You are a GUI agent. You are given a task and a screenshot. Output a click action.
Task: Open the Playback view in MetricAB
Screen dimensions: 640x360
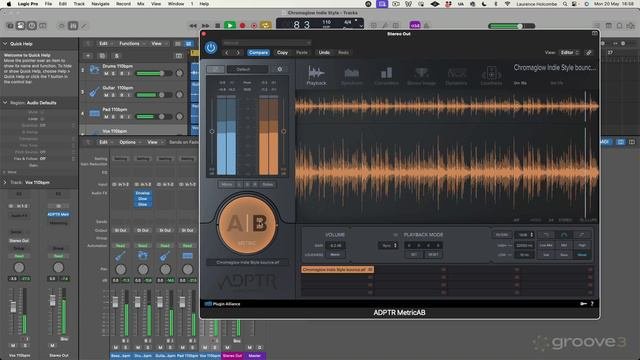click(x=316, y=76)
